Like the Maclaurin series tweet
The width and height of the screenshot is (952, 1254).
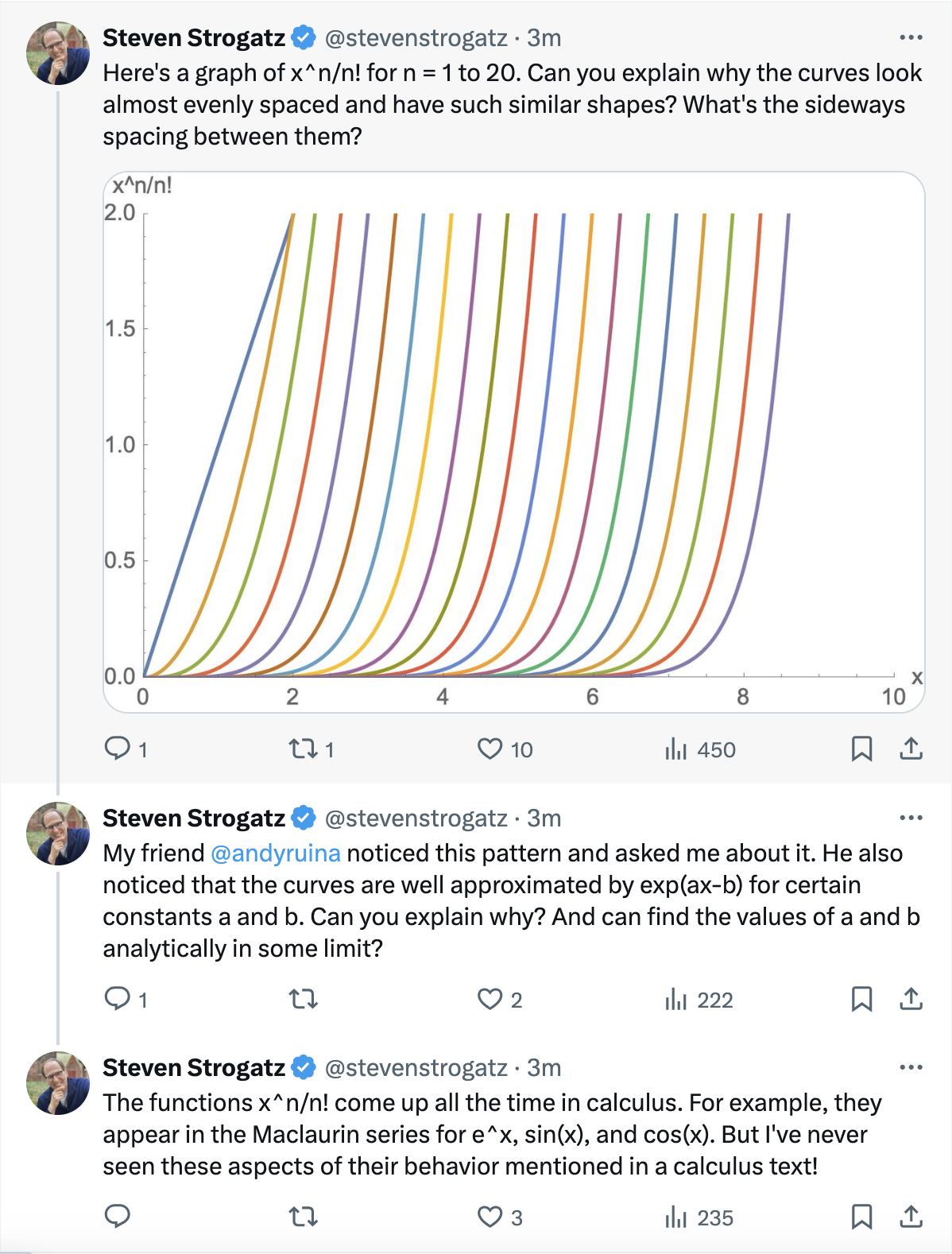point(491,1218)
